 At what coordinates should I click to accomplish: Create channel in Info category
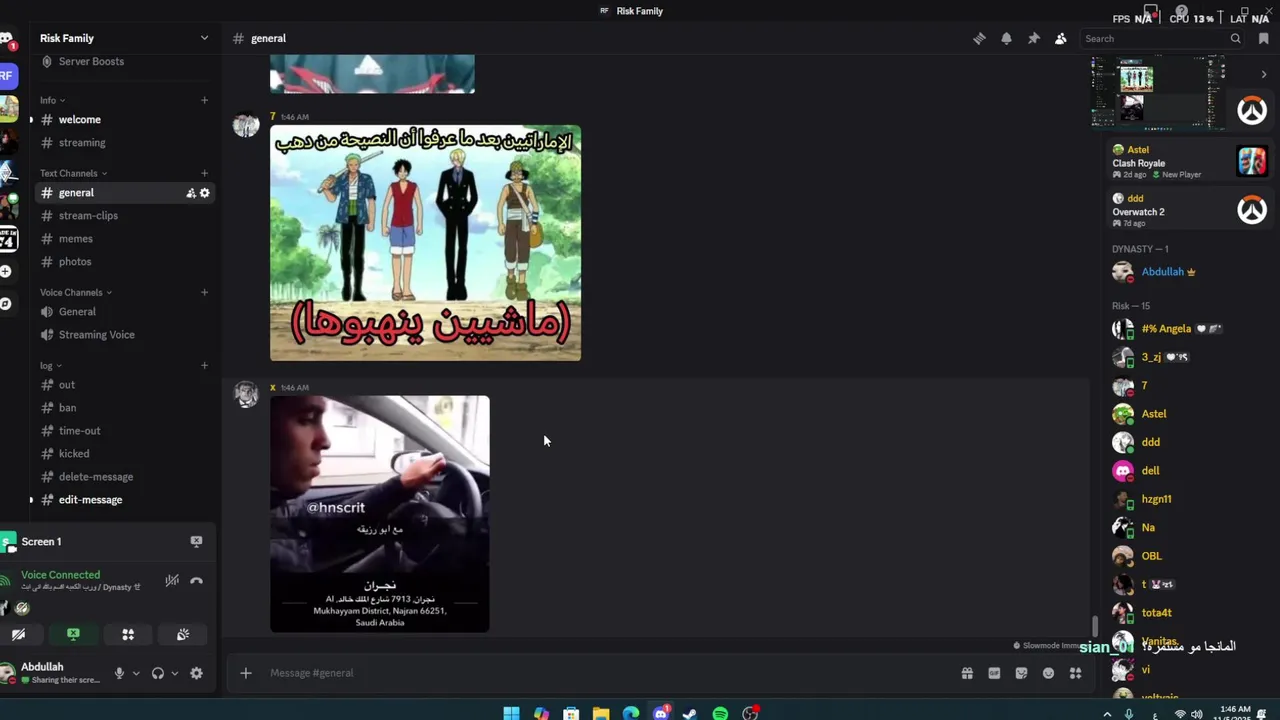point(204,100)
